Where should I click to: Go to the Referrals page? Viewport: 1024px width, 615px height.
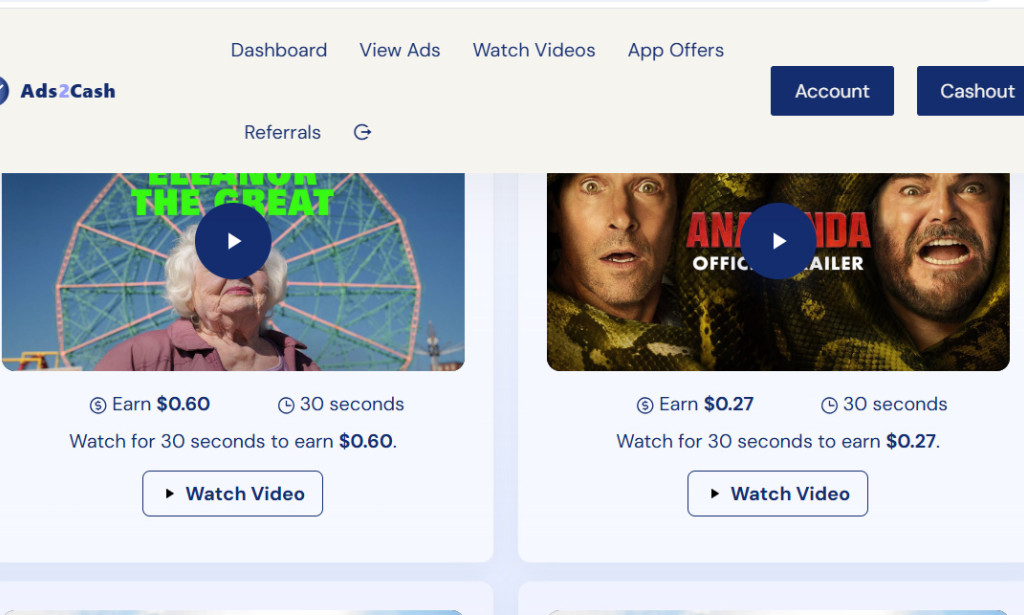click(x=282, y=131)
